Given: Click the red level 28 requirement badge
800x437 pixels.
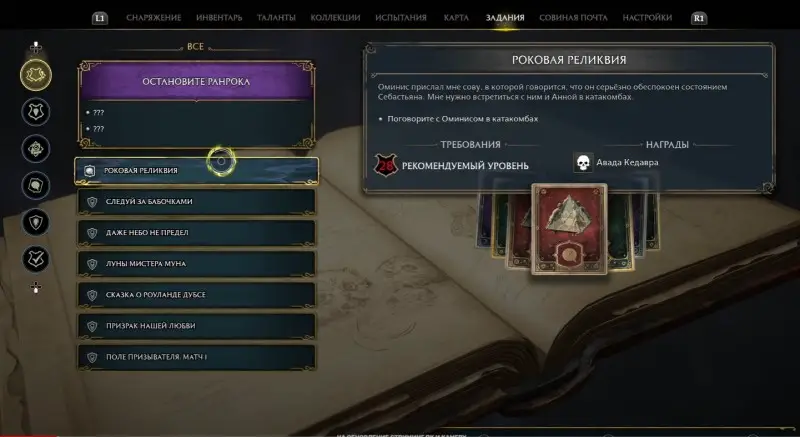Looking at the screenshot, I should click(x=386, y=165).
